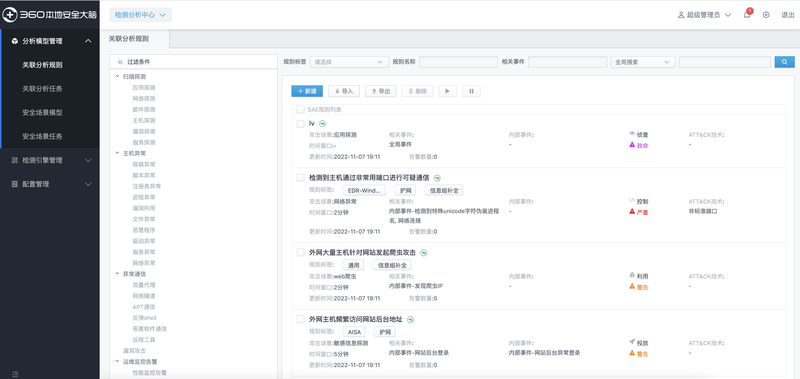Image resolution: width=800 pixels, height=379 pixels.
Task: Open the 超级管理员 user dropdown arrow
Action: pyautogui.click(x=728, y=15)
